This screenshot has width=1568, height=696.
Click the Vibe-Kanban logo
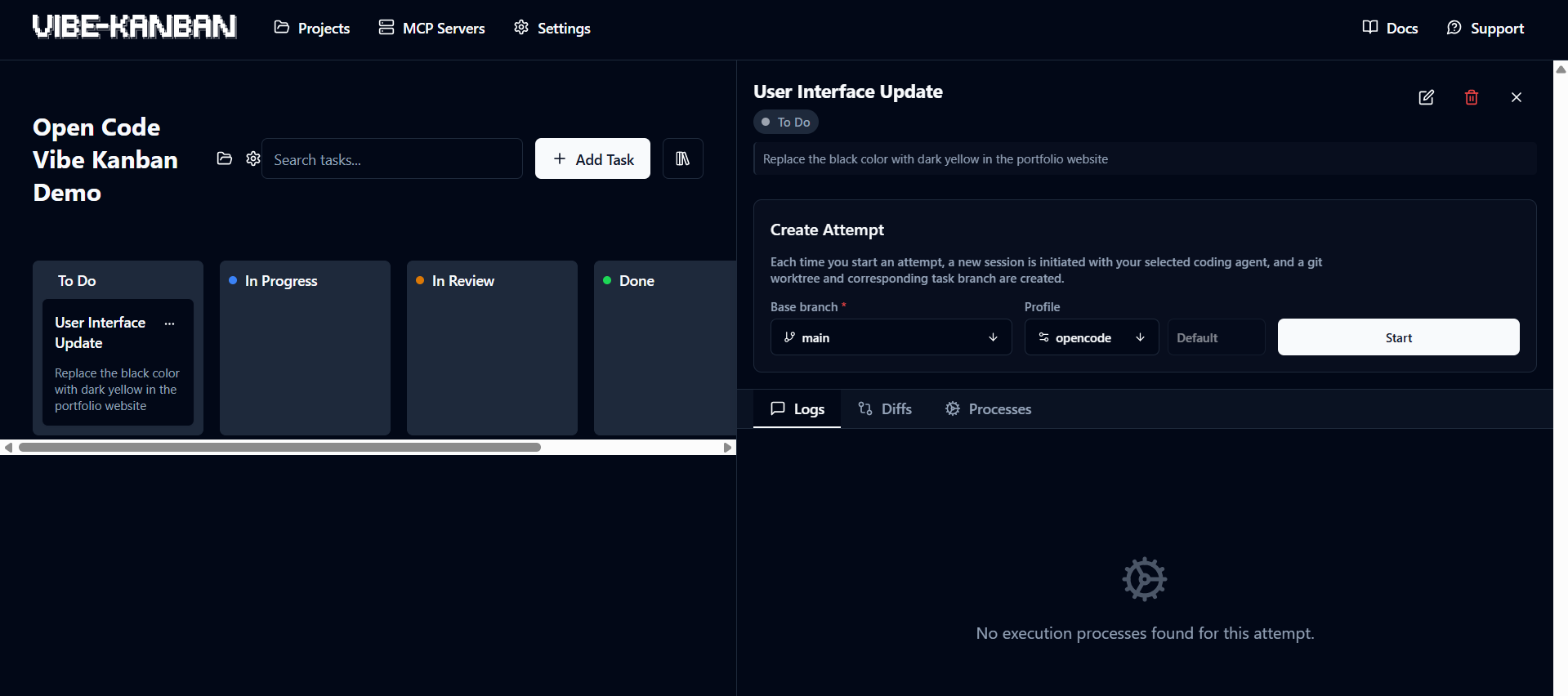pos(135,27)
